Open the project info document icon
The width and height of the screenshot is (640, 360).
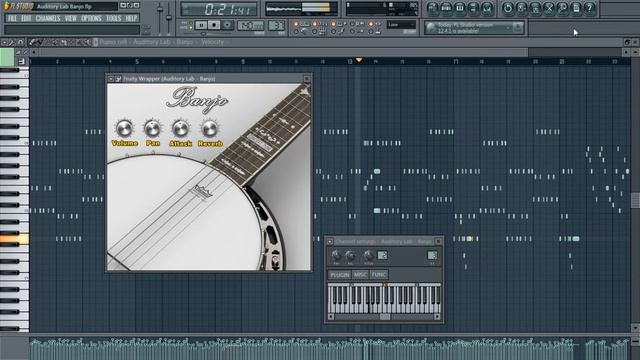pos(576,8)
